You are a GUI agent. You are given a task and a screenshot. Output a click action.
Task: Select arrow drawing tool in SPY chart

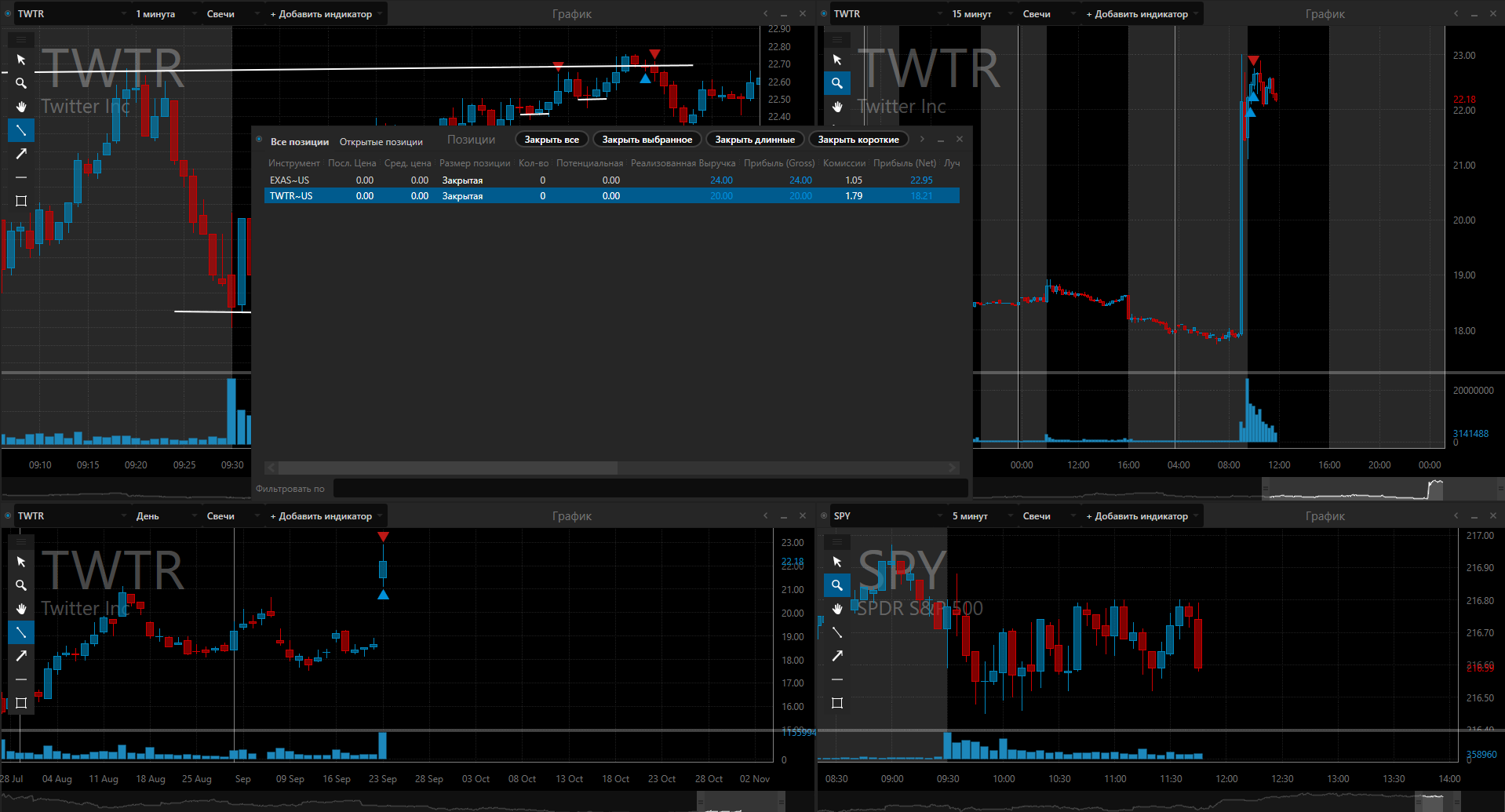[x=837, y=656]
